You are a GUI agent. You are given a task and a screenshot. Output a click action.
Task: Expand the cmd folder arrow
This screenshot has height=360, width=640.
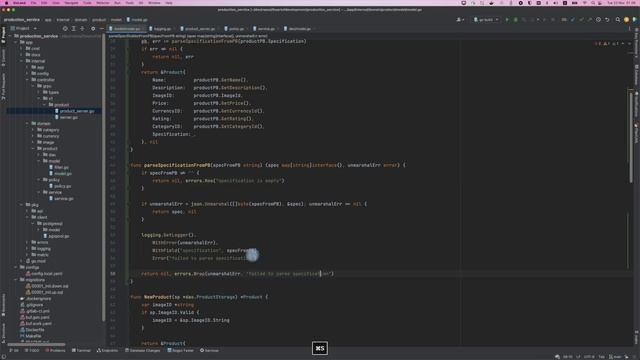pyautogui.click(x=22, y=48)
